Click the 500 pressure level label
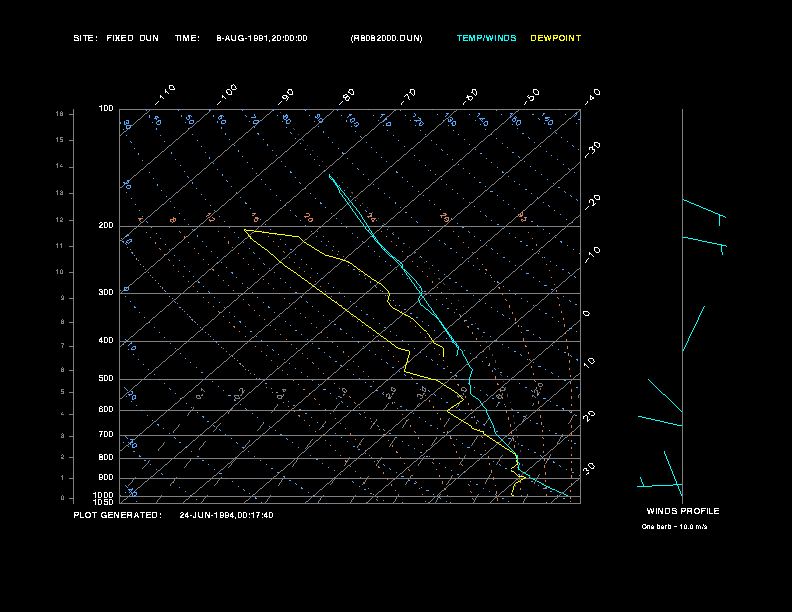Screen dimensions: 792x612 point(106,378)
